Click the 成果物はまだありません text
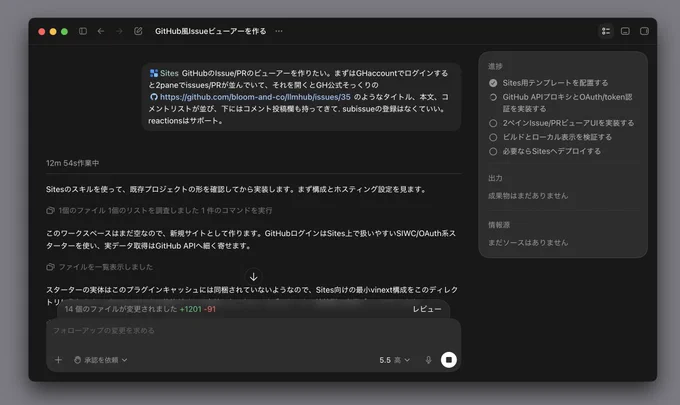The height and width of the screenshot is (405, 680). (528, 196)
